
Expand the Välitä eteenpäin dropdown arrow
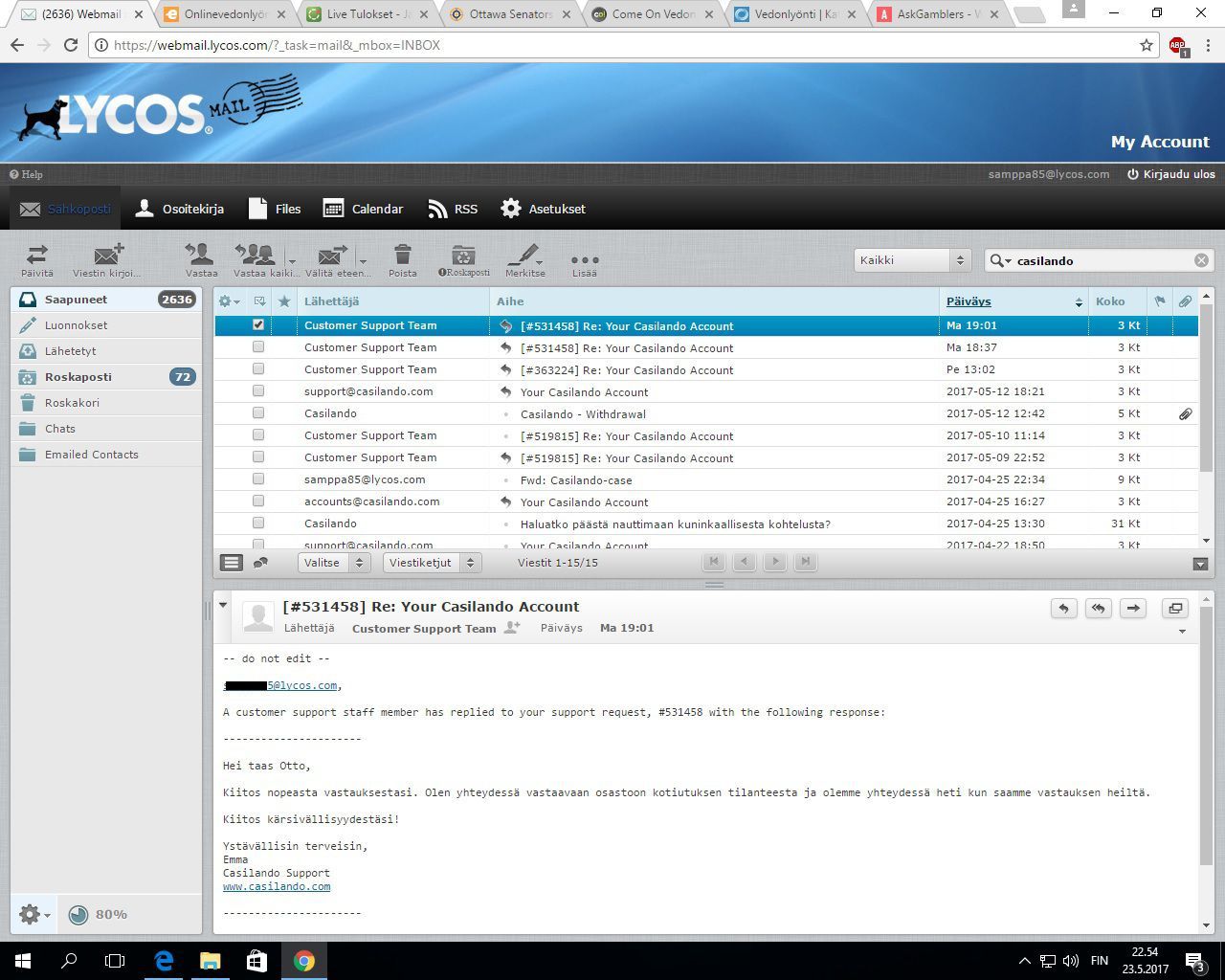pyautogui.click(x=364, y=260)
